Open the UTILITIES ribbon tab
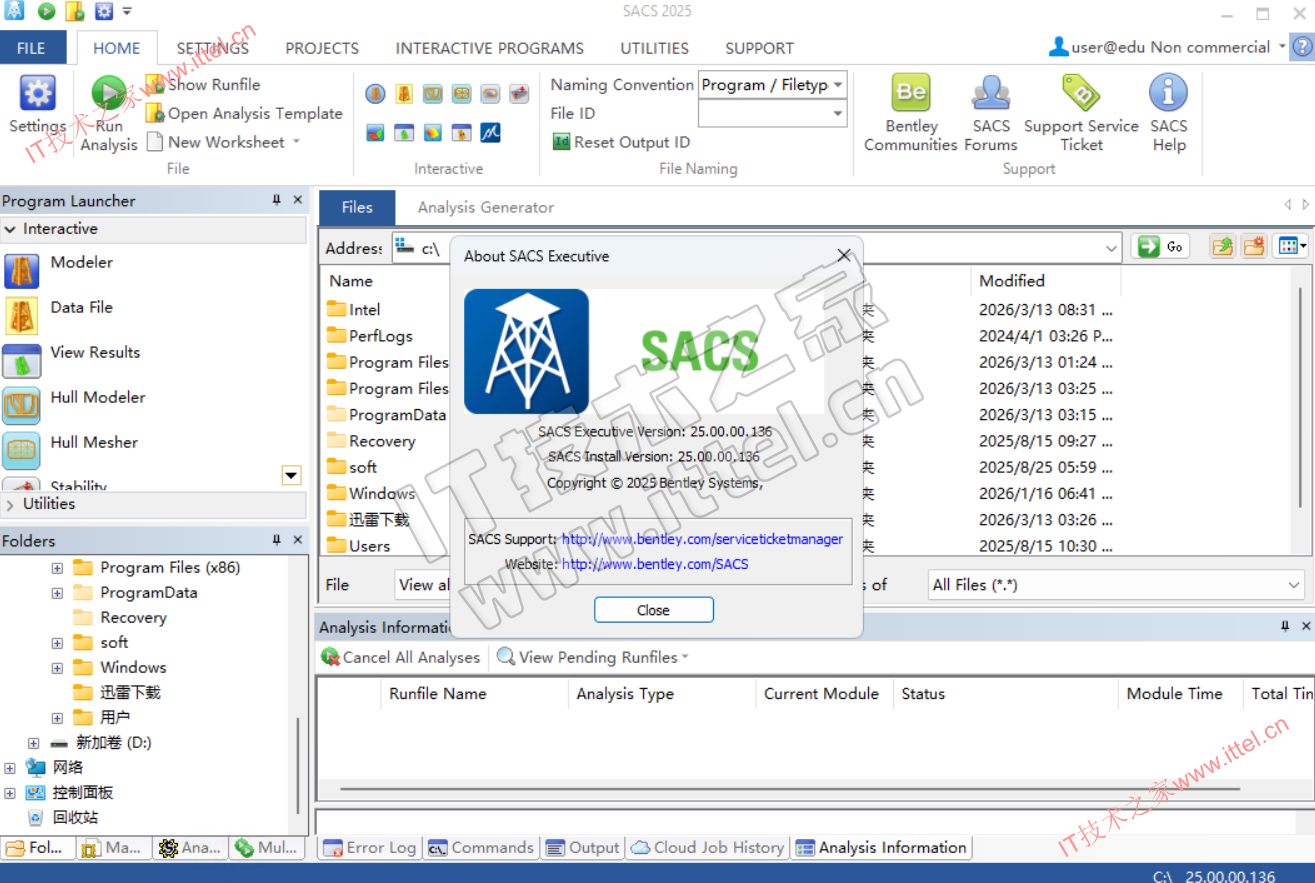The height and width of the screenshot is (883, 1315). pos(654,48)
